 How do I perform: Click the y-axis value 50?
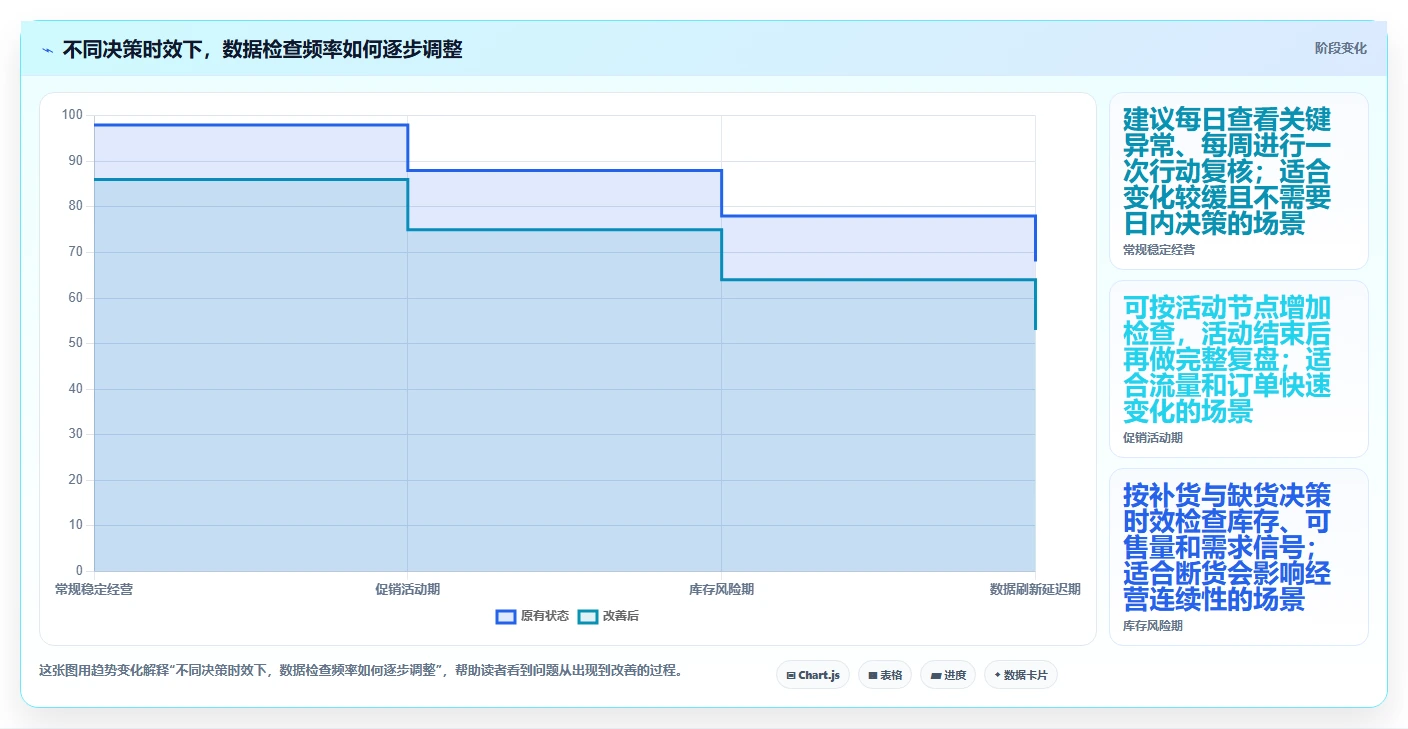click(x=75, y=343)
